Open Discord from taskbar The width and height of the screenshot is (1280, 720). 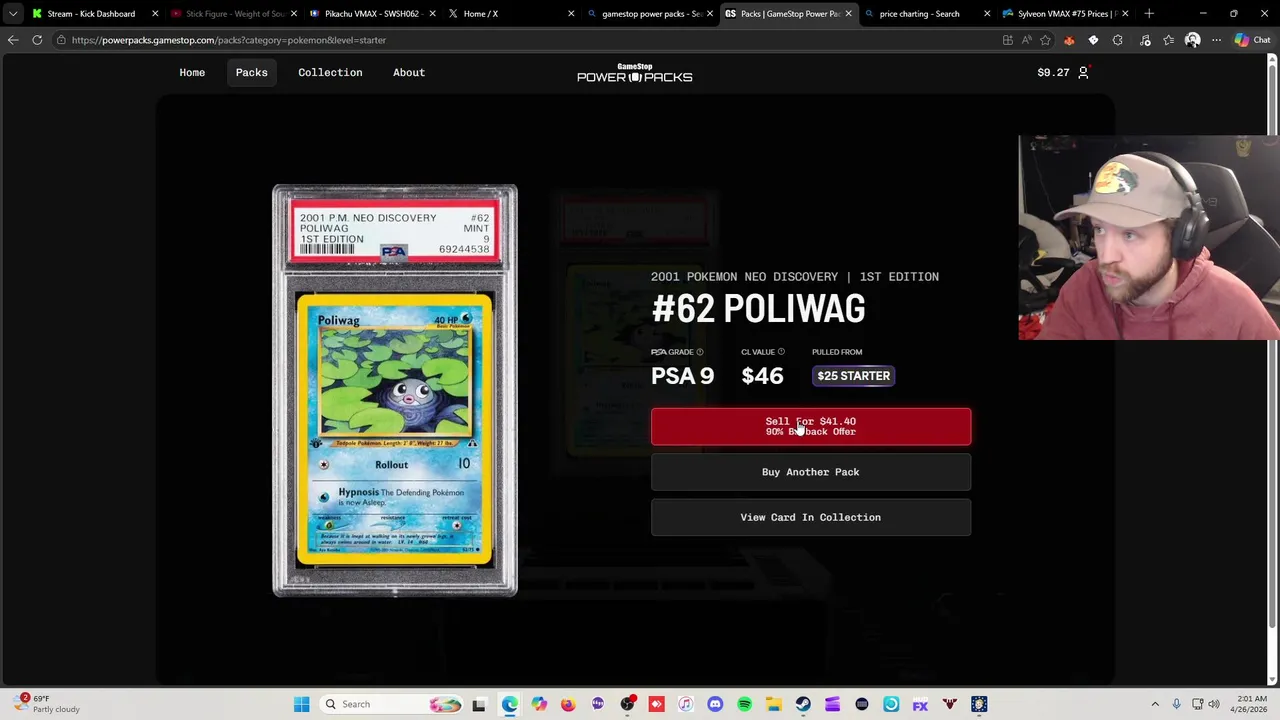(715, 704)
